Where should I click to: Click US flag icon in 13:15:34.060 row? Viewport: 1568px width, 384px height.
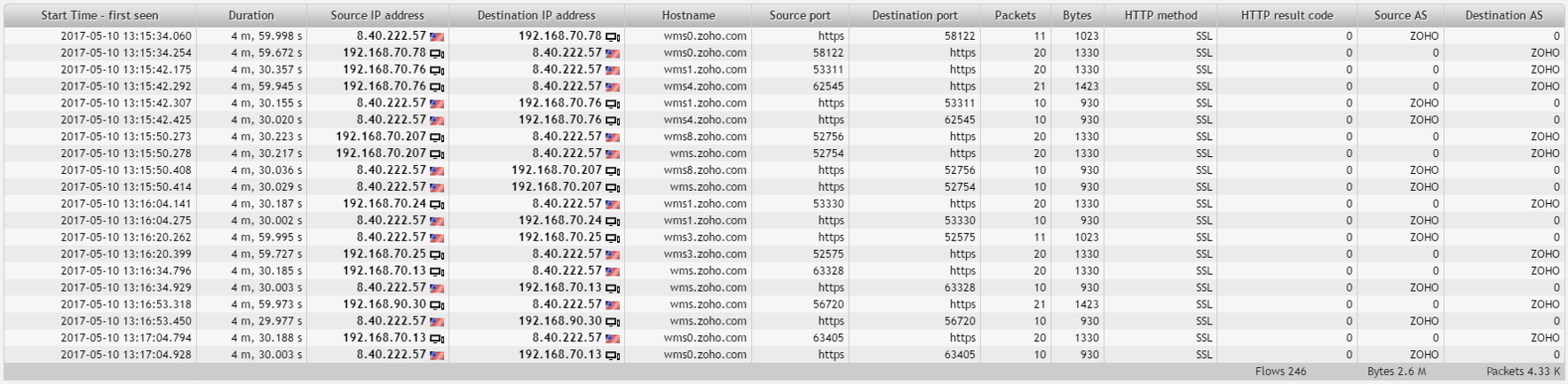437,37
